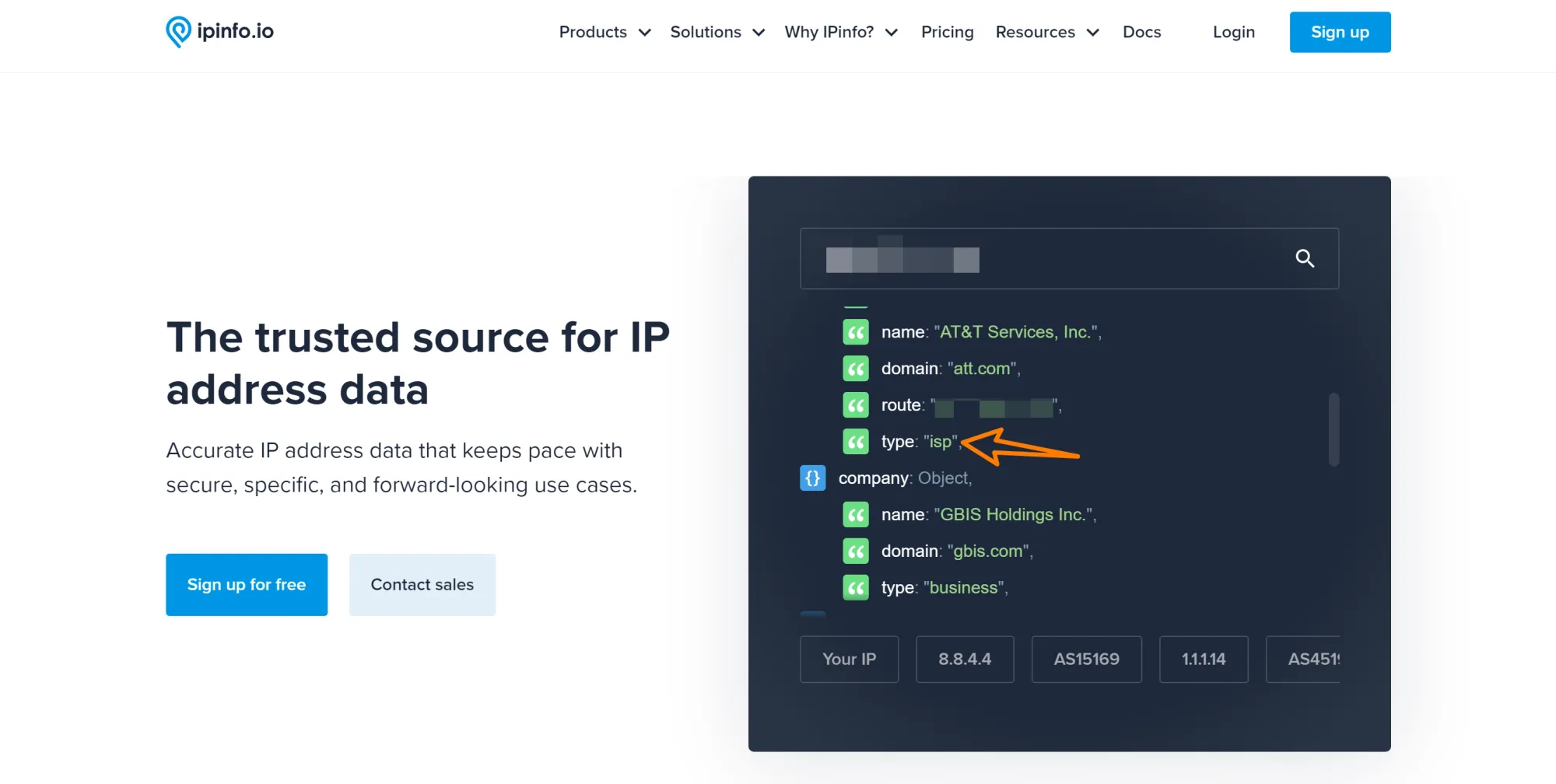1556x784 pixels.
Task: Open the Docs page
Action: coord(1141,32)
